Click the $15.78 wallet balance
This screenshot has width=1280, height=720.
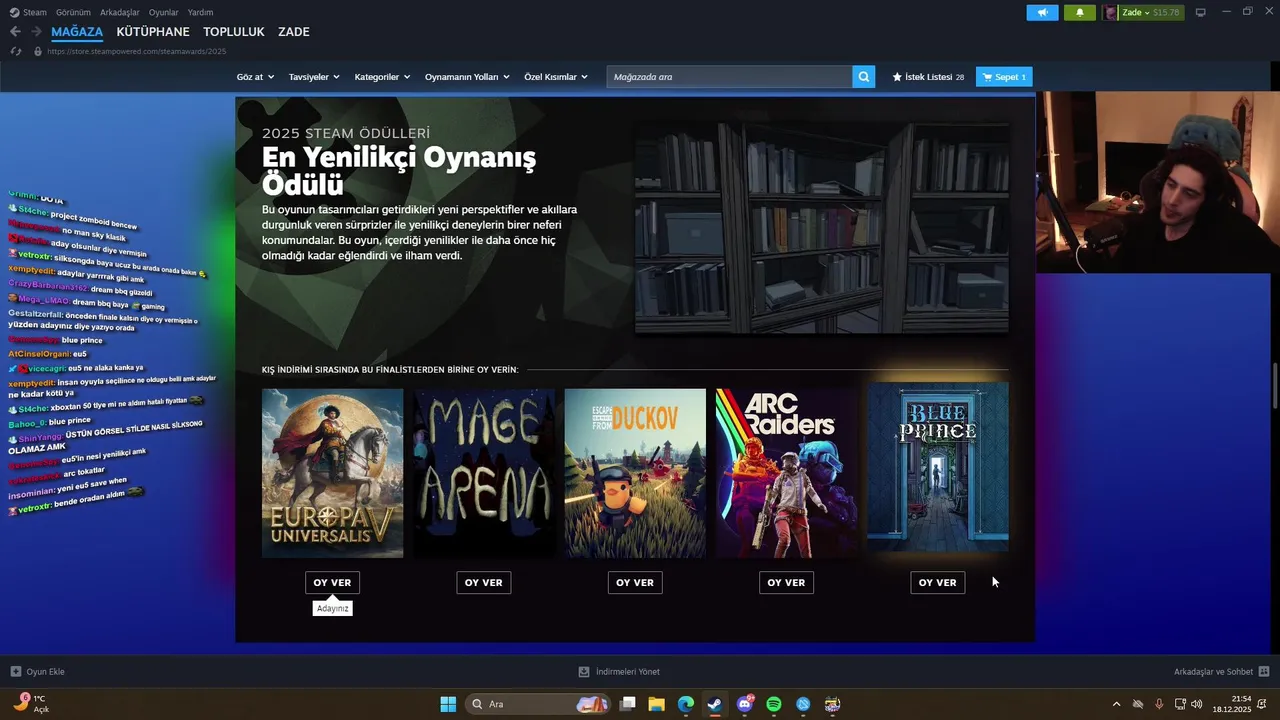click(1166, 13)
